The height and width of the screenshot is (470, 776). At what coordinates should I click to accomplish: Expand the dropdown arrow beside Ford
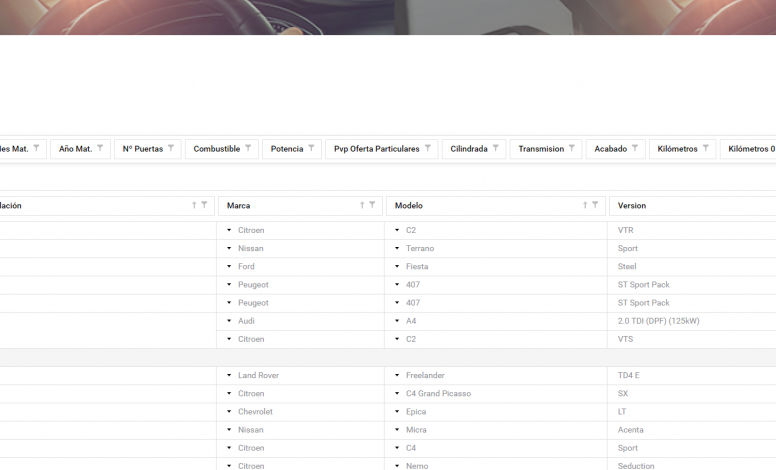pyautogui.click(x=229, y=267)
